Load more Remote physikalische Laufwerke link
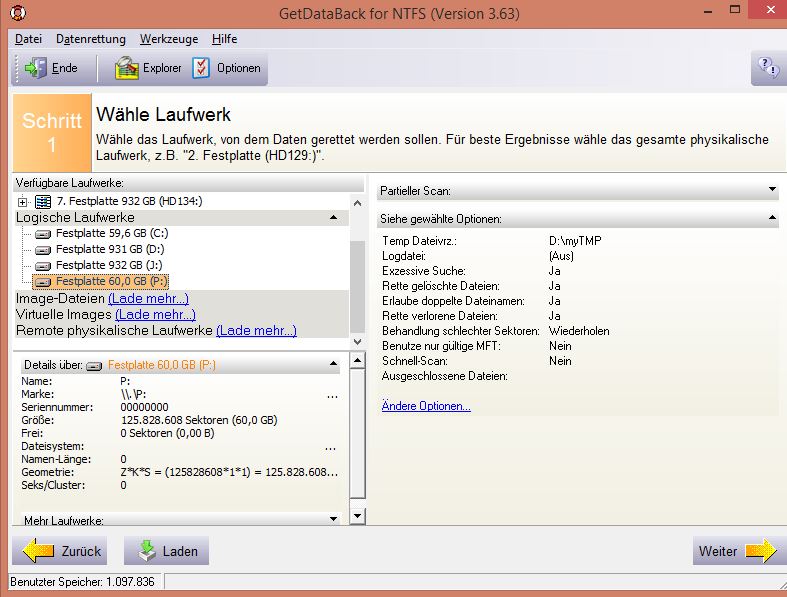This screenshot has width=787, height=597. coord(256,331)
